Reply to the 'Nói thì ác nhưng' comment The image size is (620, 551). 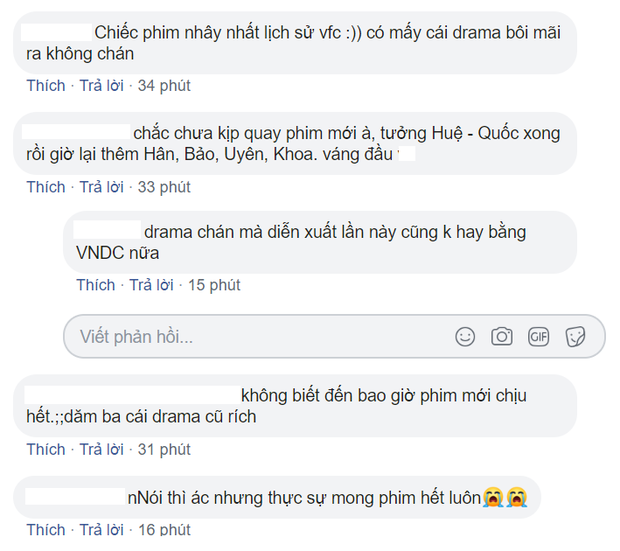tap(103, 529)
